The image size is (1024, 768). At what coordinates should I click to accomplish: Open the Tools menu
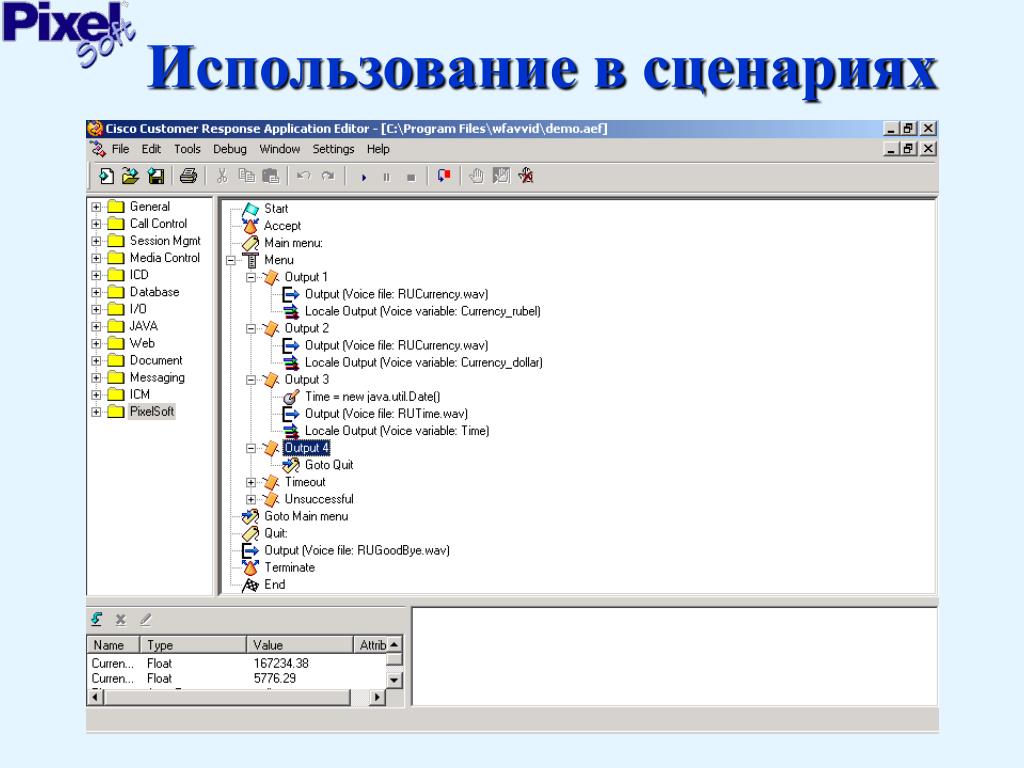pyautogui.click(x=187, y=149)
